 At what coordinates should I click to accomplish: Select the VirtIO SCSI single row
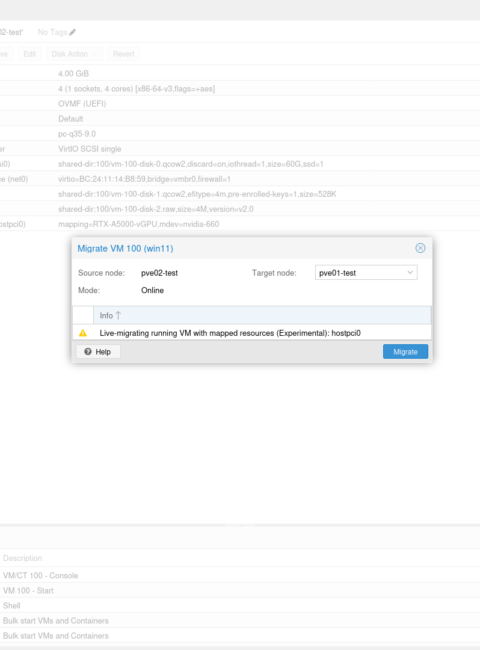240,149
